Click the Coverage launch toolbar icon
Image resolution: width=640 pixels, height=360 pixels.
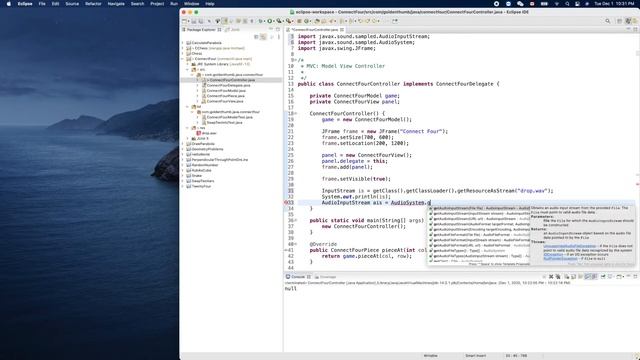279,21
